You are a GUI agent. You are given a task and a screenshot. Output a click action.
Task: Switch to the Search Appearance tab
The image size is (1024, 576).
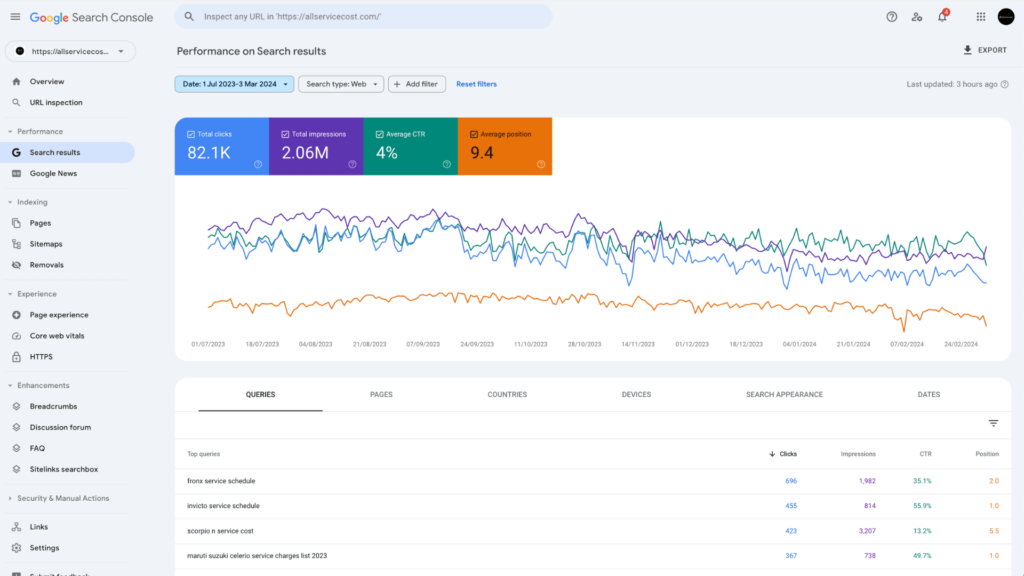[x=784, y=394]
